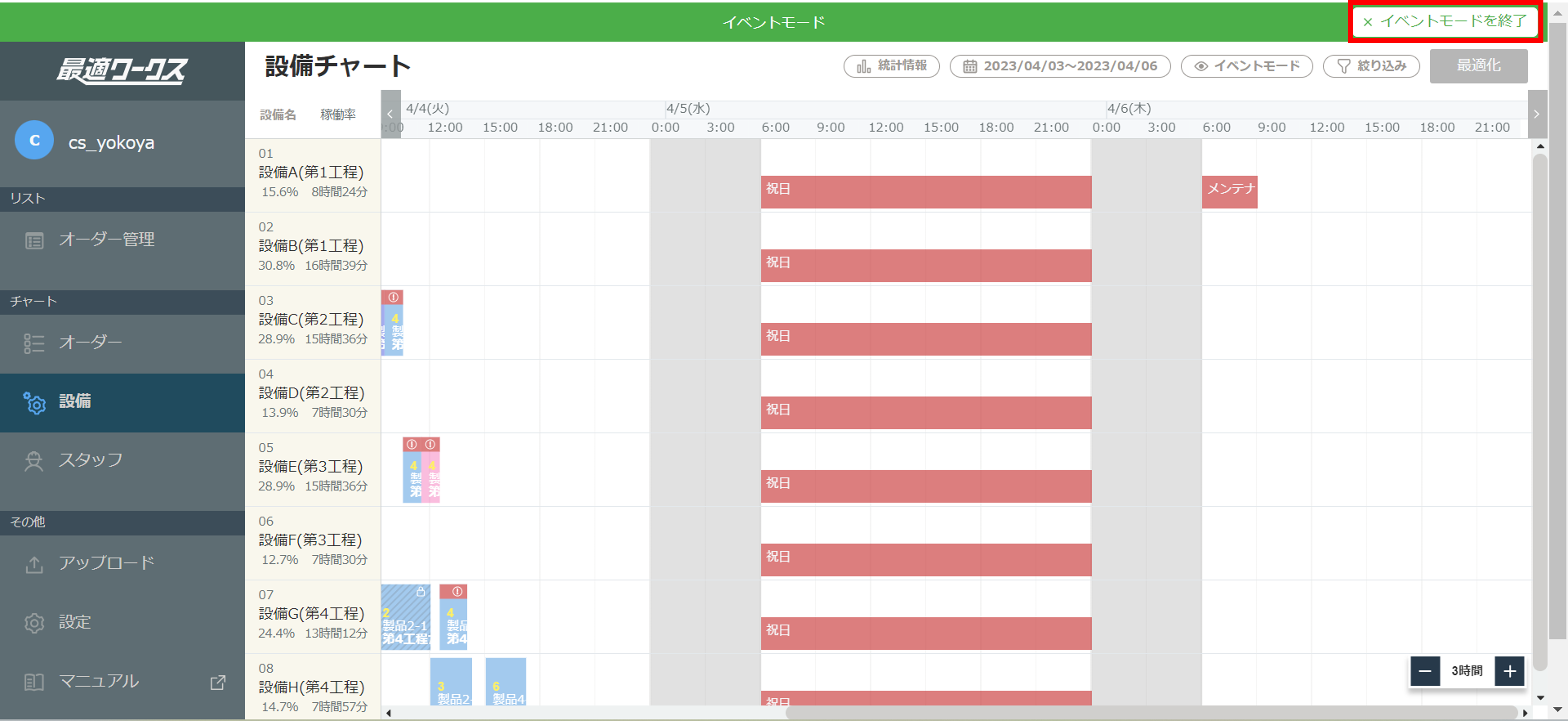This screenshot has width=1568, height=721.
Task: Open オーダー管理 list page
Action: tap(122, 240)
